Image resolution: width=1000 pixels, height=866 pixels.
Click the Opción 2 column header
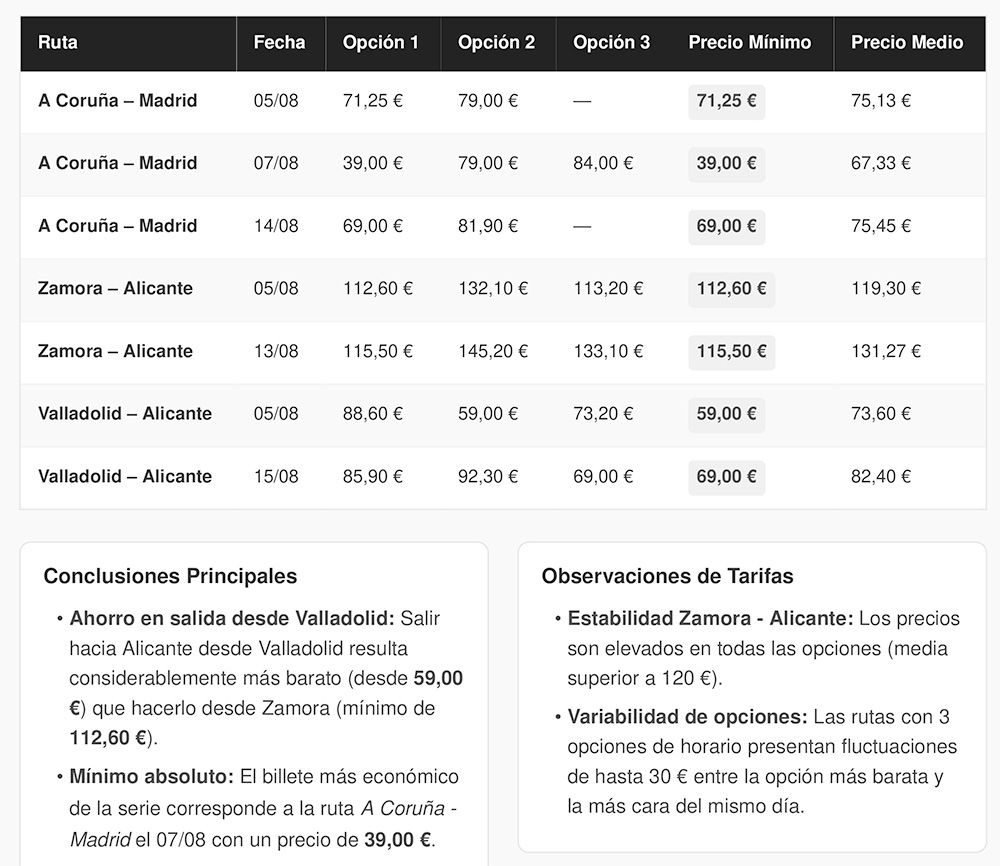(498, 43)
